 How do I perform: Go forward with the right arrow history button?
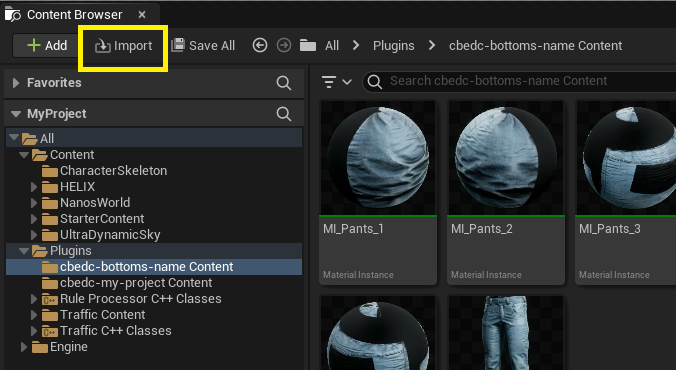[284, 45]
